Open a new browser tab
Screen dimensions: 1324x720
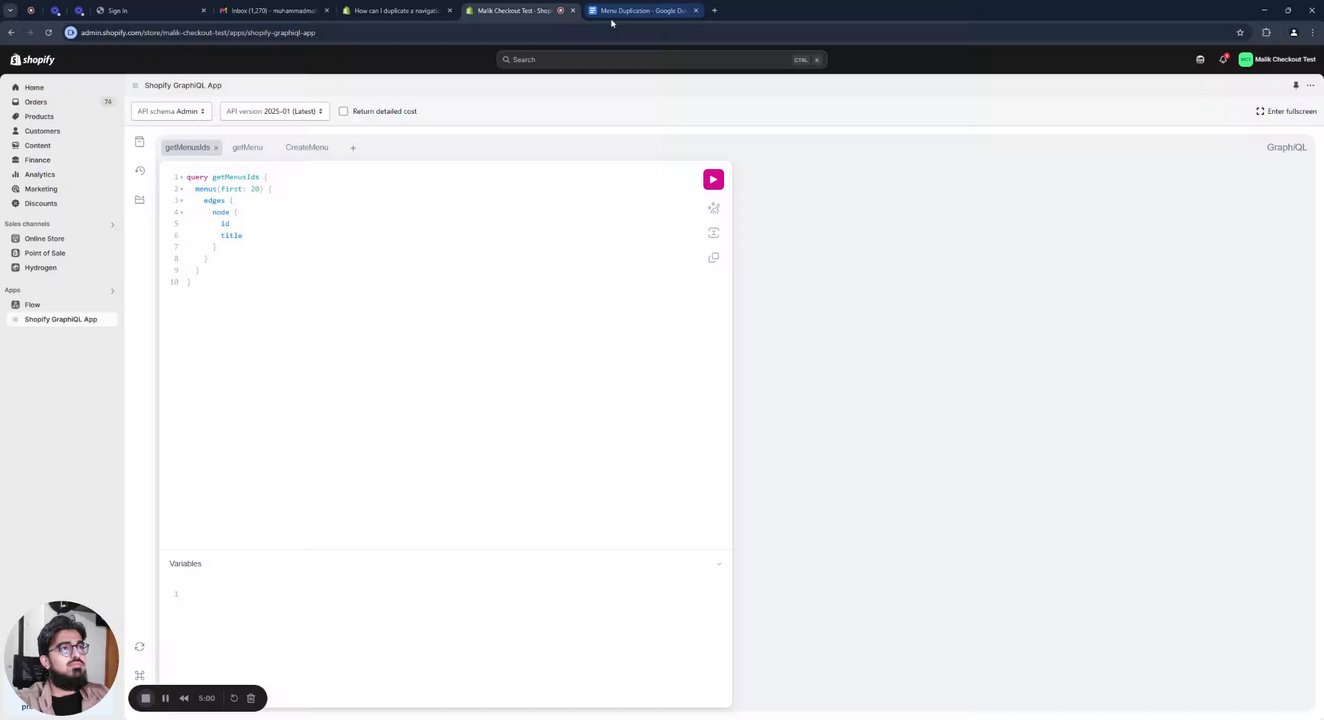click(714, 10)
